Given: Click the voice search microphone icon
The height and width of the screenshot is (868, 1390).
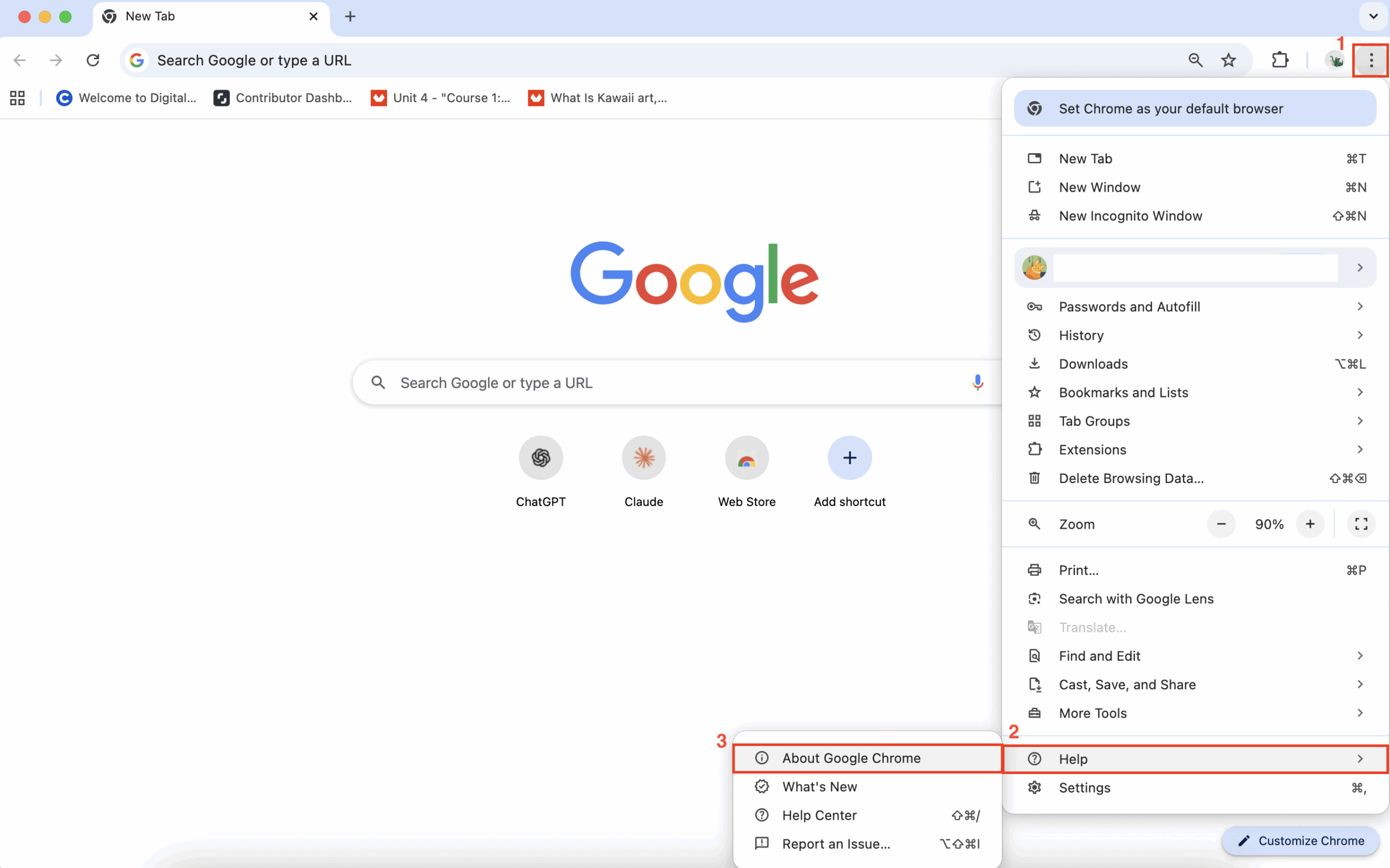Looking at the screenshot, I should point(977,382).
